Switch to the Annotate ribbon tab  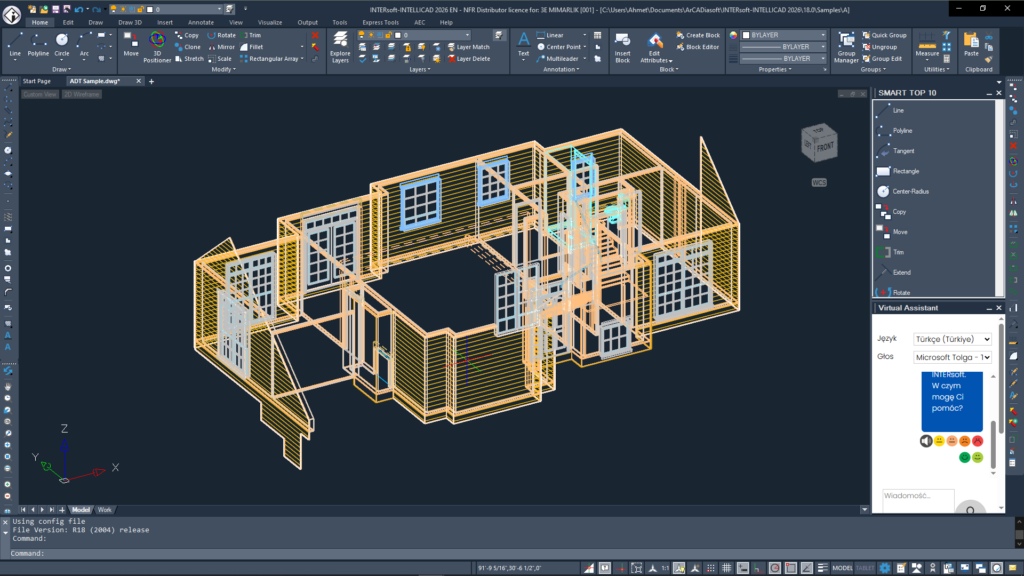click(201, 22)
